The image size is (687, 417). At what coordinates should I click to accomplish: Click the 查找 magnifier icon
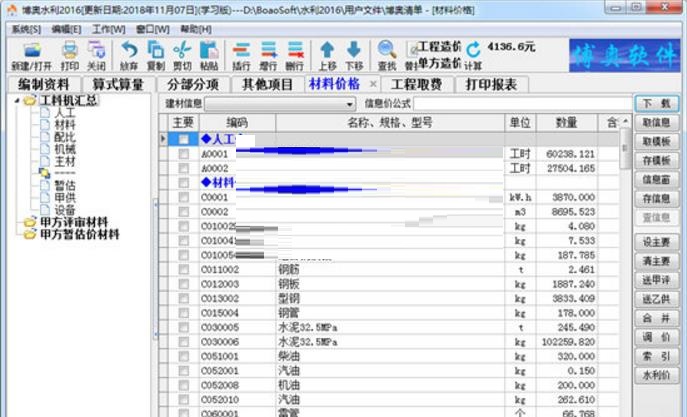click(x=387, y=51)
